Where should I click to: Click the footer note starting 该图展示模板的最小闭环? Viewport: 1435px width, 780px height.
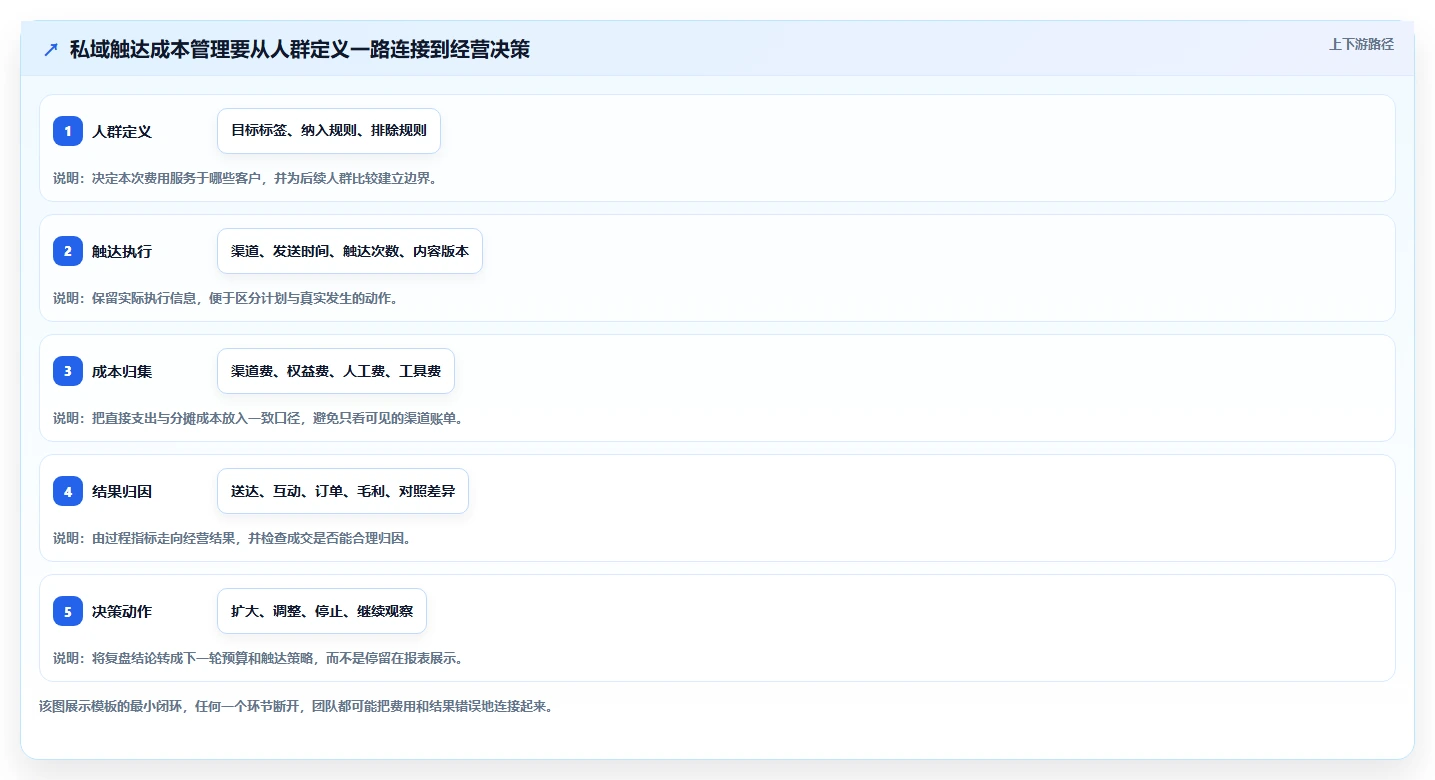[x=296, y=706]
